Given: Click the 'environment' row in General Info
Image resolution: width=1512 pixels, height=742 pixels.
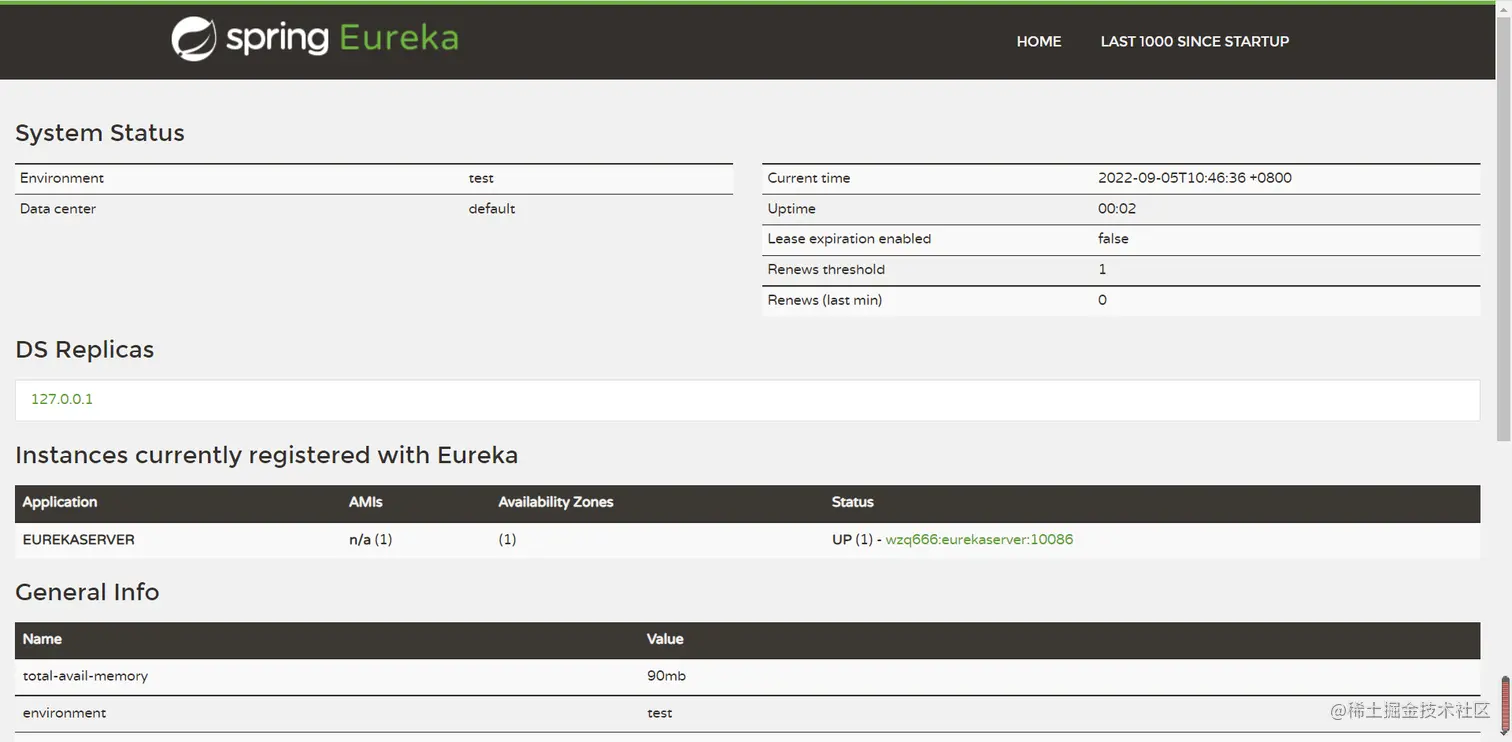Looking at the screenshot, I should [x=747, y=713].
